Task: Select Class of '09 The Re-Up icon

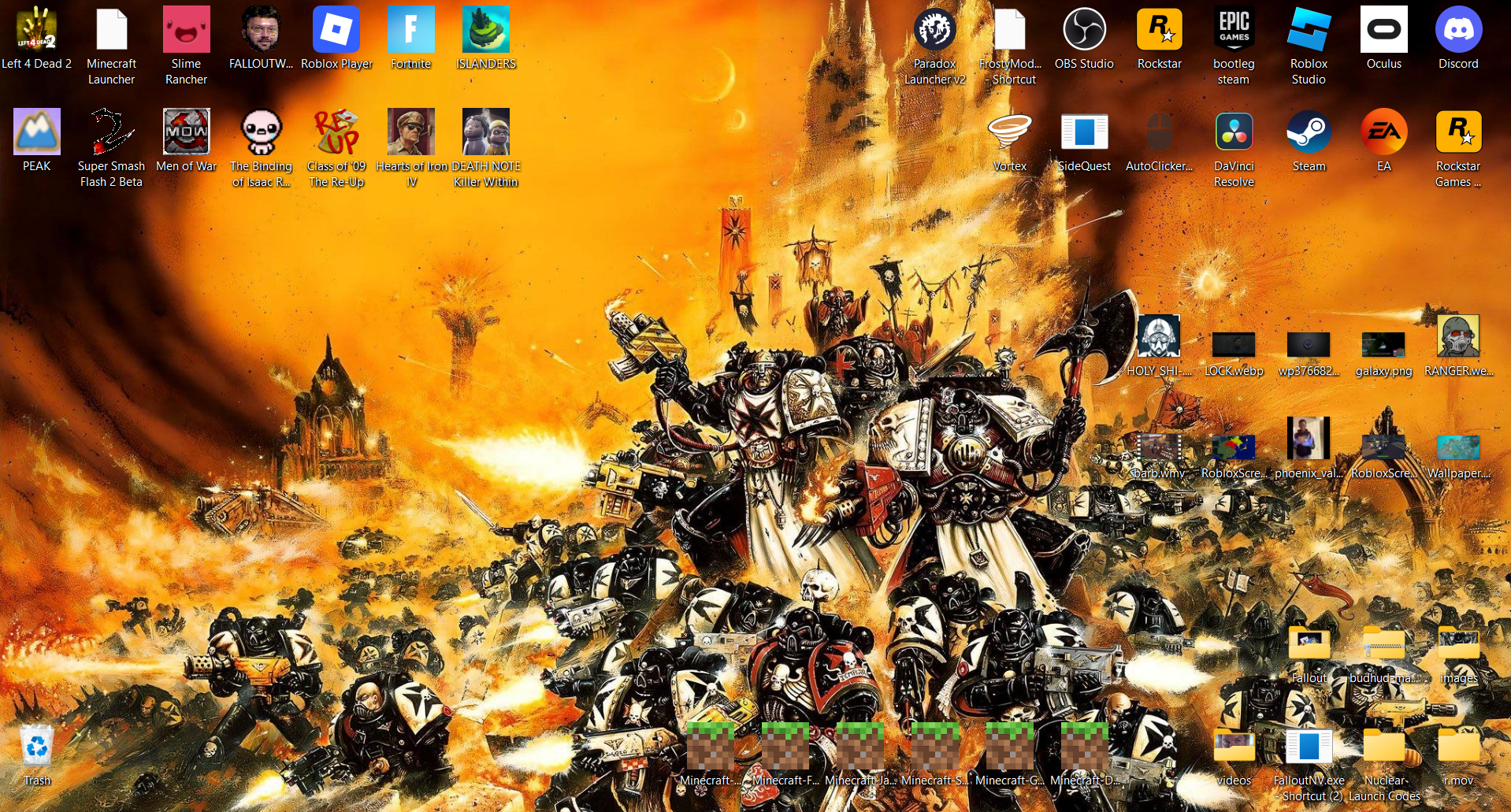Action: tap(336, 132)
